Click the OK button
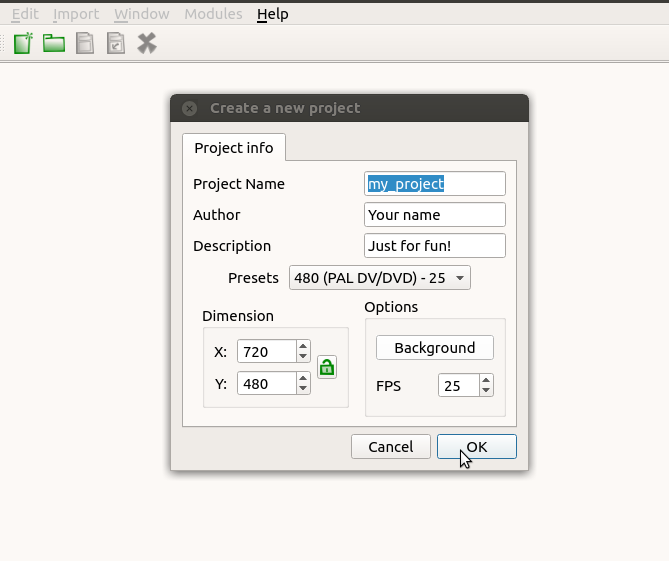The image size is (669, 561). pyautogui.click(x=477, y=447)
